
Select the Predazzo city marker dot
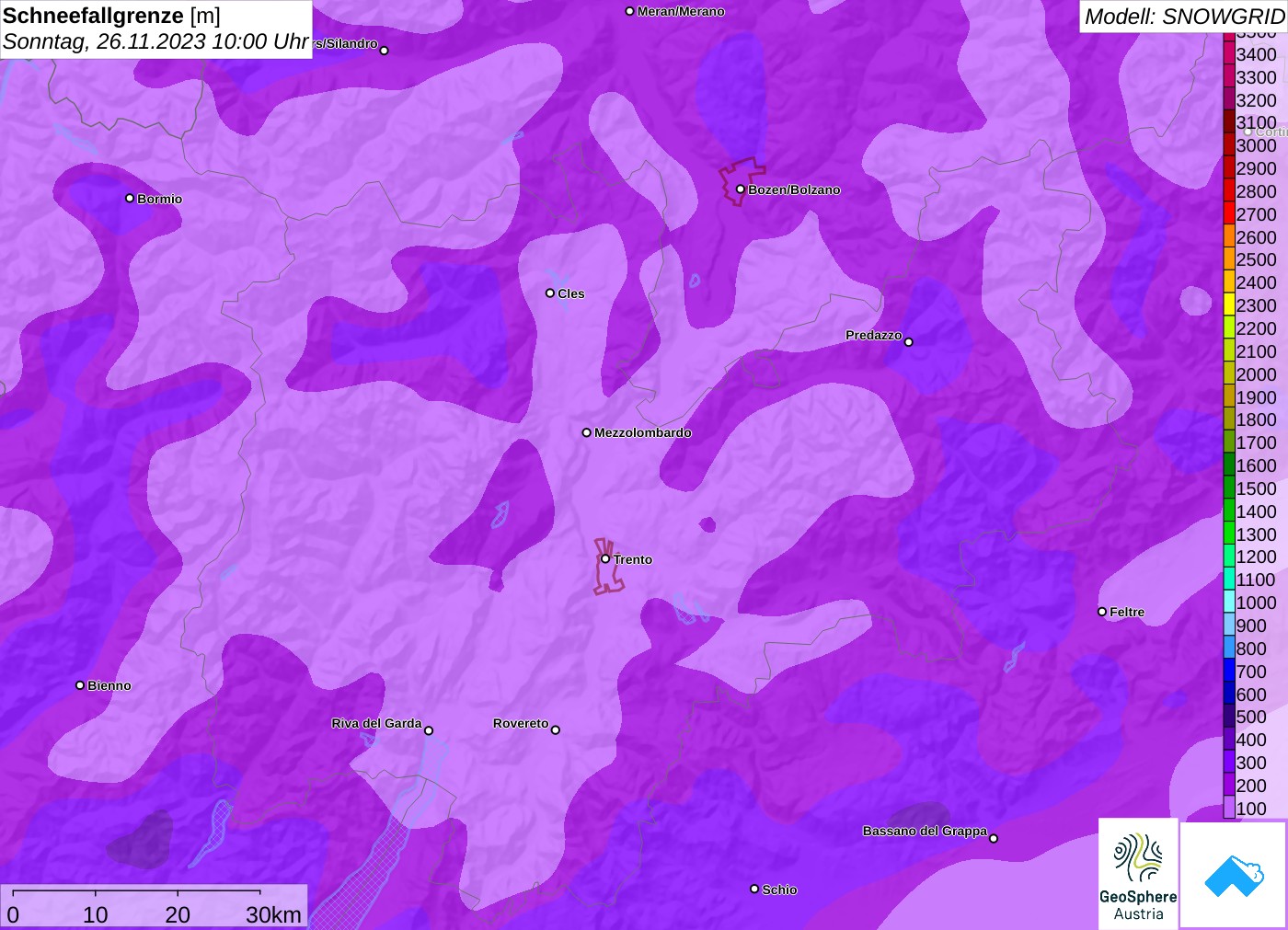908,341
